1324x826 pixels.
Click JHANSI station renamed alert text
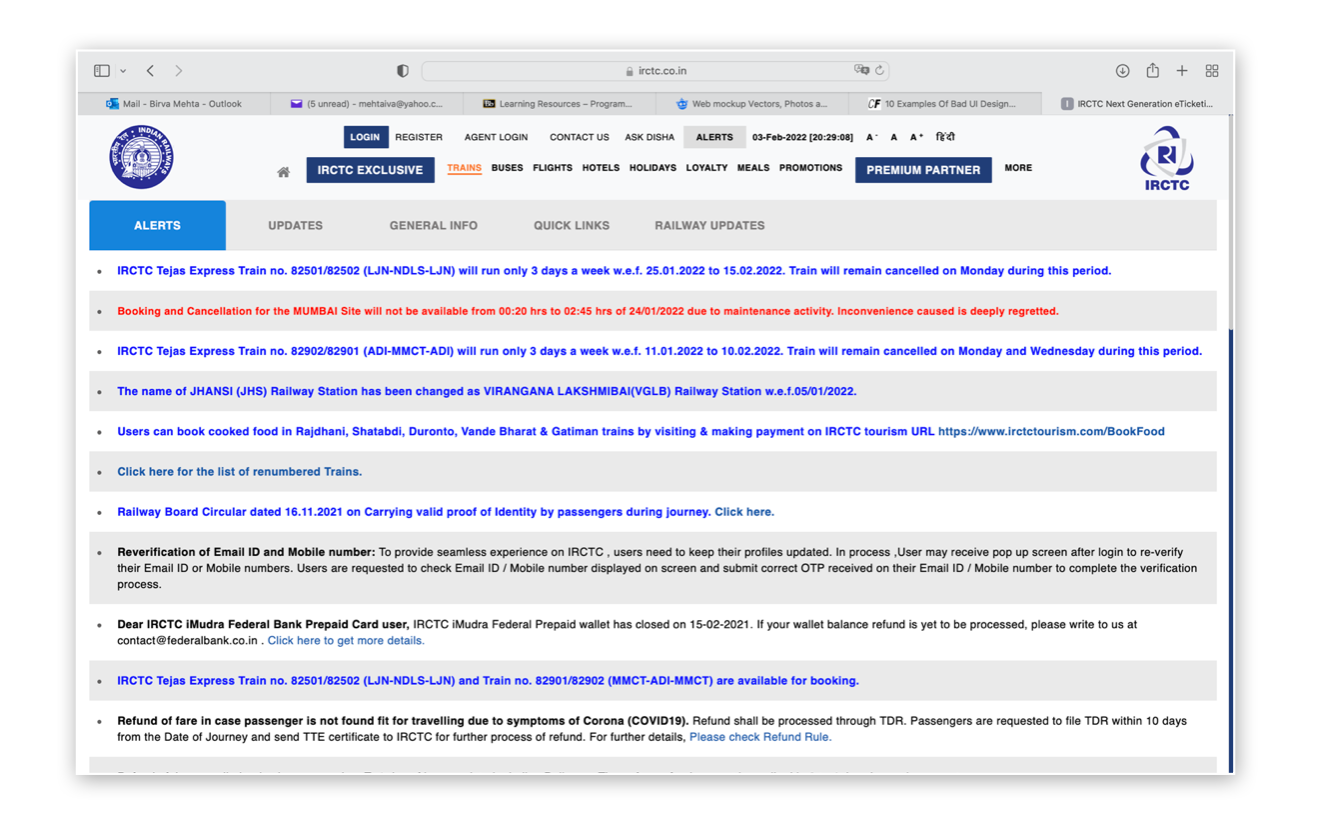pos(487,391)
